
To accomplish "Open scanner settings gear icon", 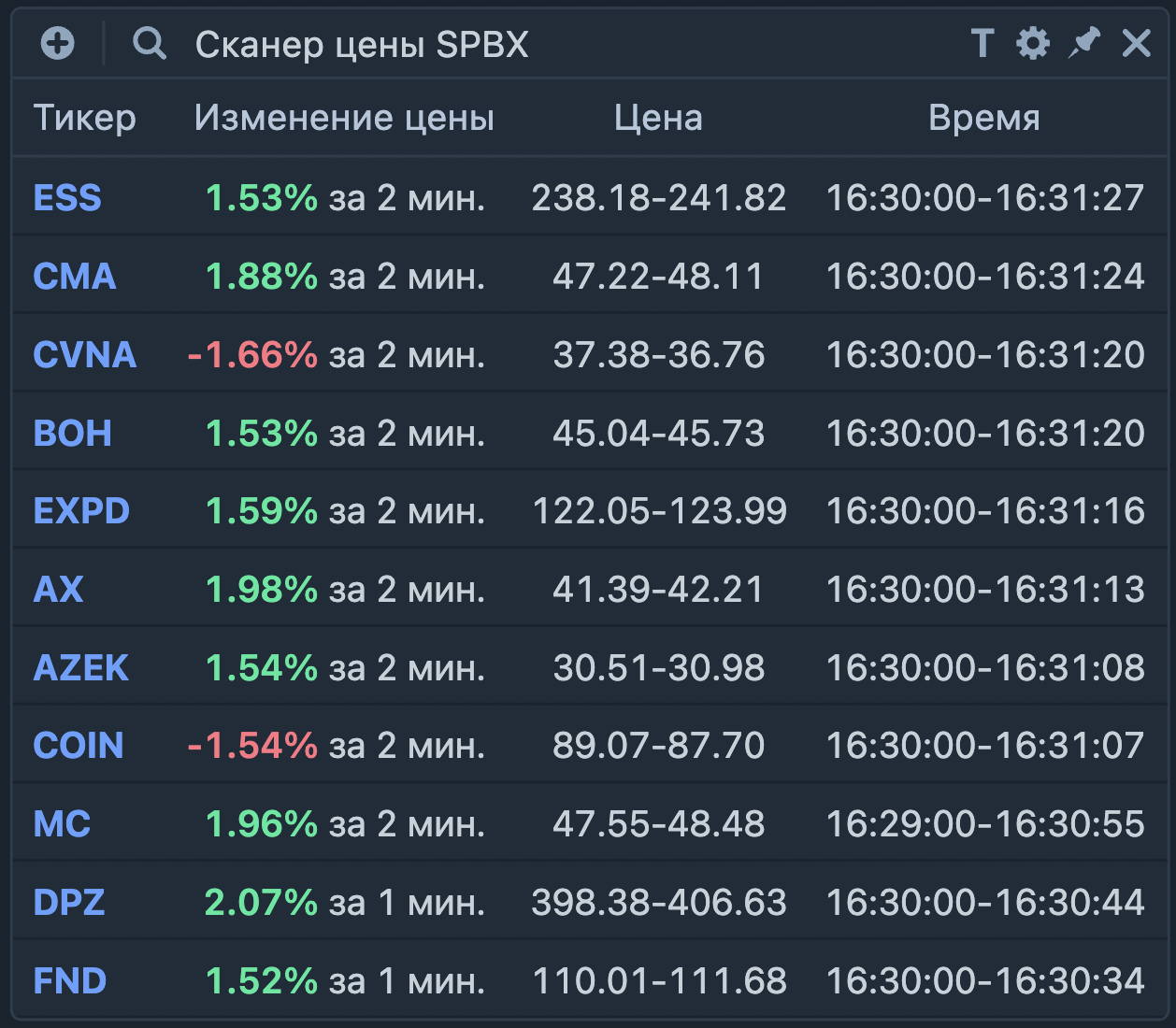I will (x=1033, y=44).
